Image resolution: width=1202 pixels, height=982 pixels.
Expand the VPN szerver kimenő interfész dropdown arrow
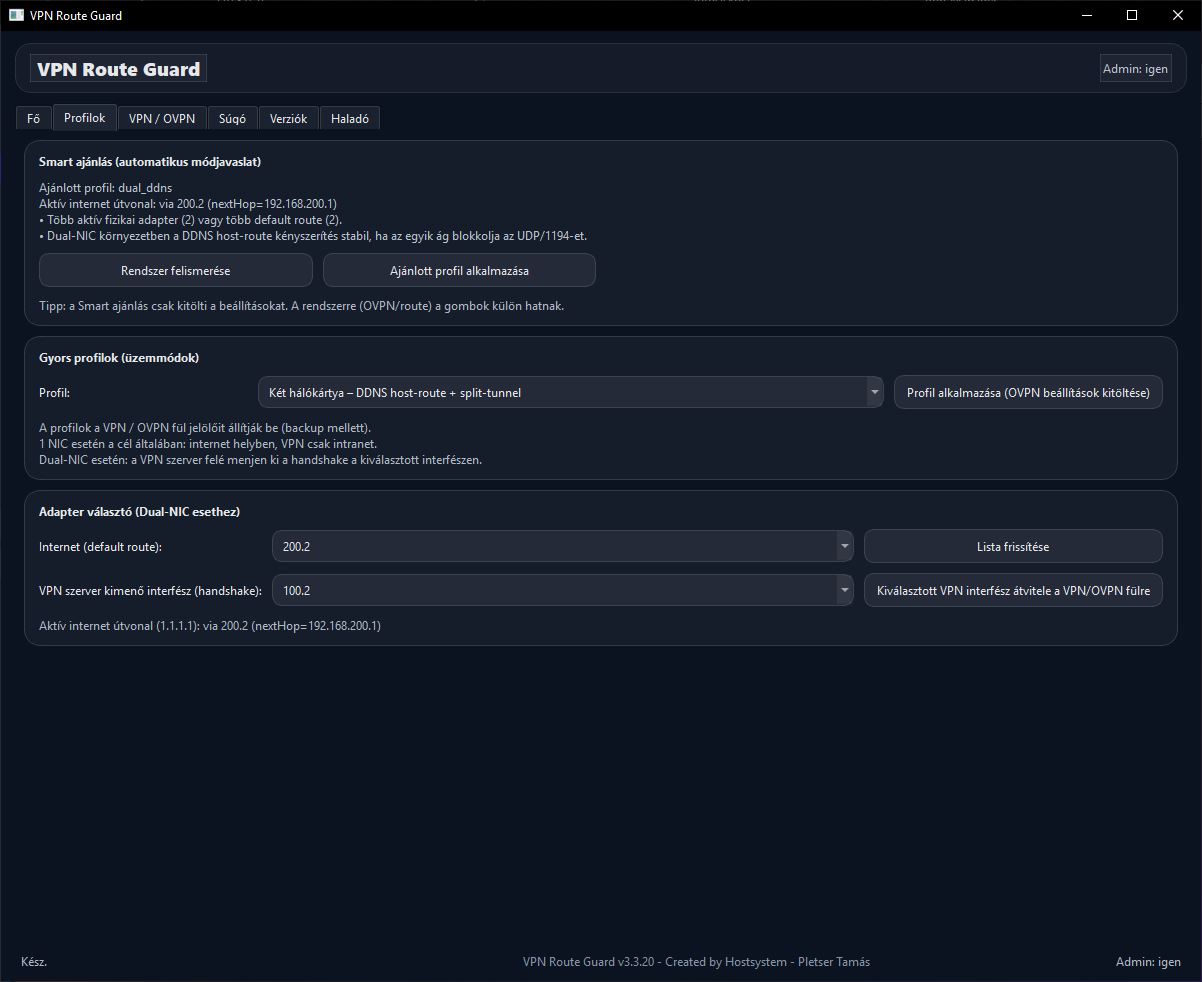tap(845, 590)
